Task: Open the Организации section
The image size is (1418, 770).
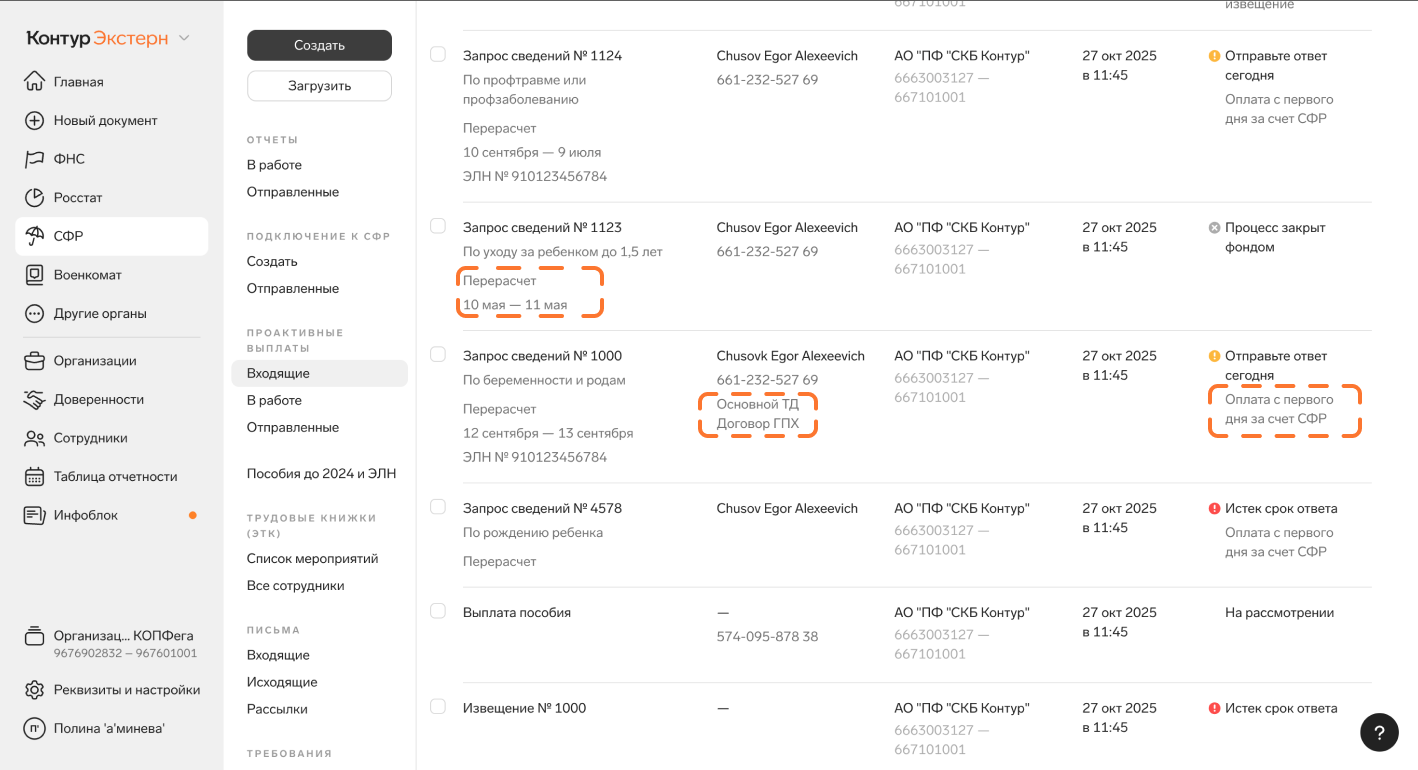Action: [95, 361]
